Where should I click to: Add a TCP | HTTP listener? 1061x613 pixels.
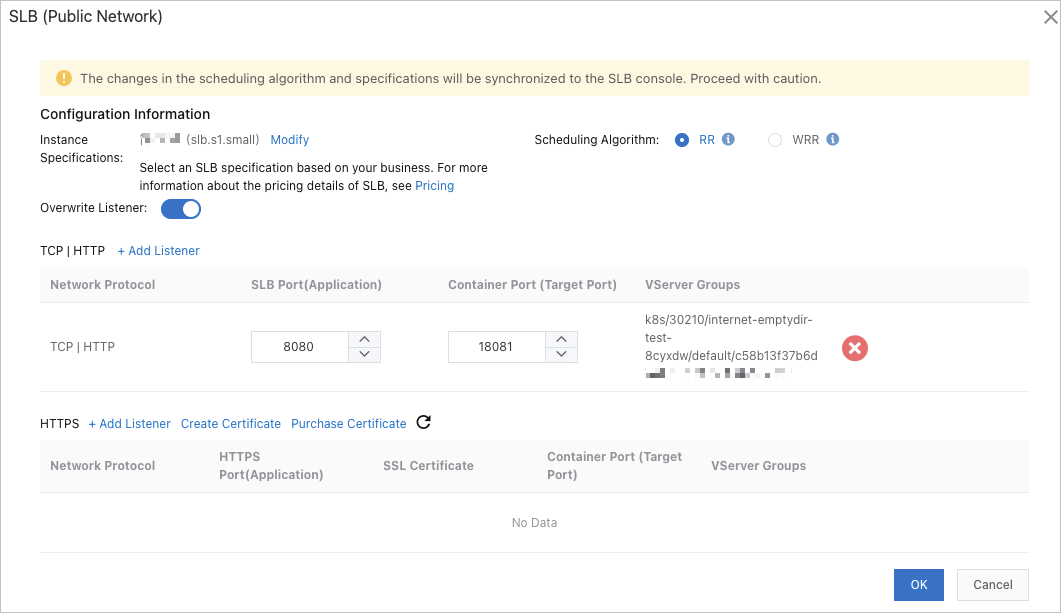(x=158, y=251)
